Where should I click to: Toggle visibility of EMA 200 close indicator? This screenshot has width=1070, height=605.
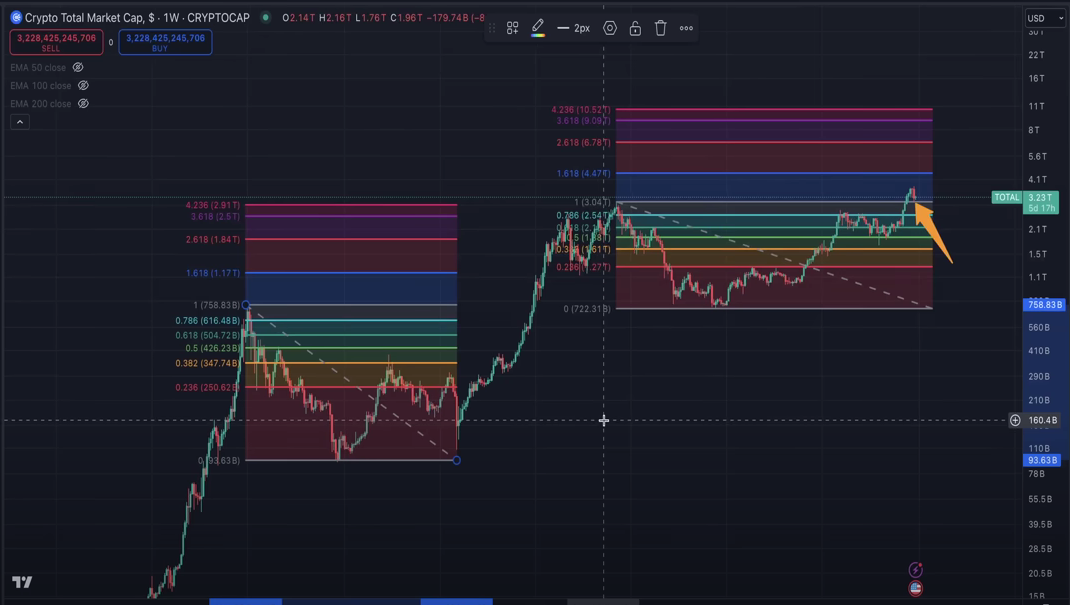[x=83, y=104]
